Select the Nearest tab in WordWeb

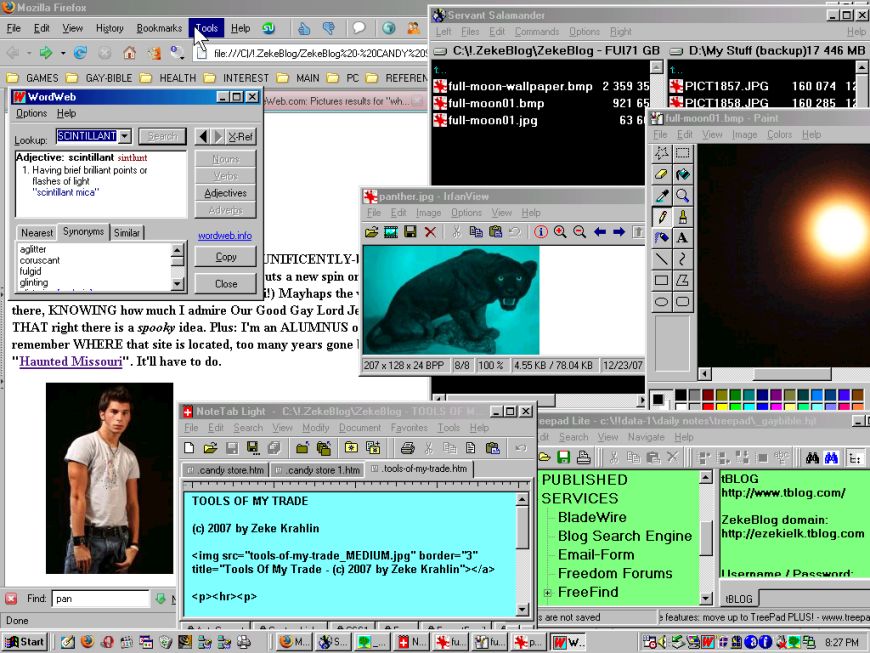(x=37, y=232)
